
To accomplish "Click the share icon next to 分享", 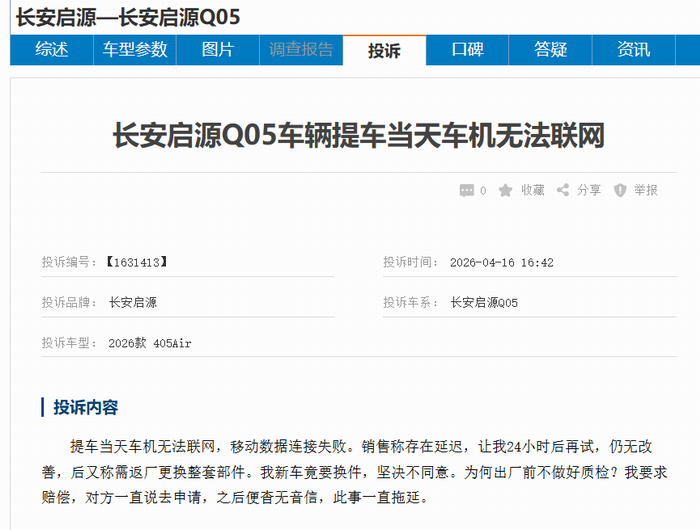I will point(563,190).
